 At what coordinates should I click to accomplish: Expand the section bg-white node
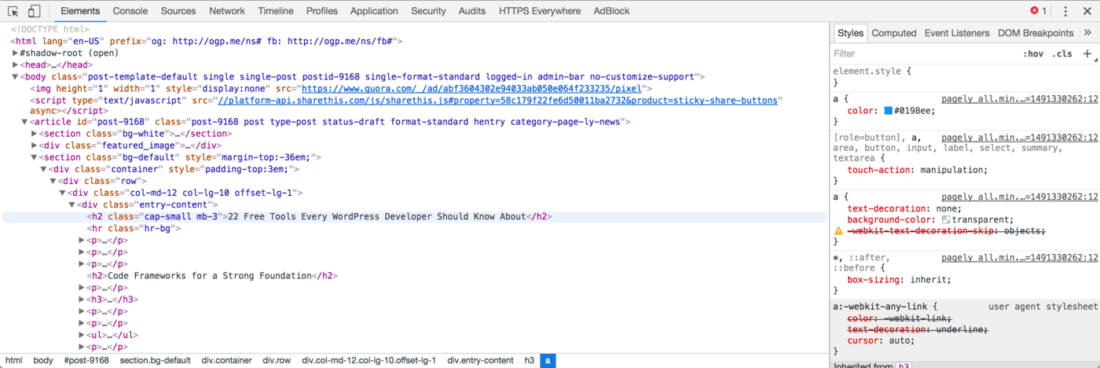click(x=34, y=133)
